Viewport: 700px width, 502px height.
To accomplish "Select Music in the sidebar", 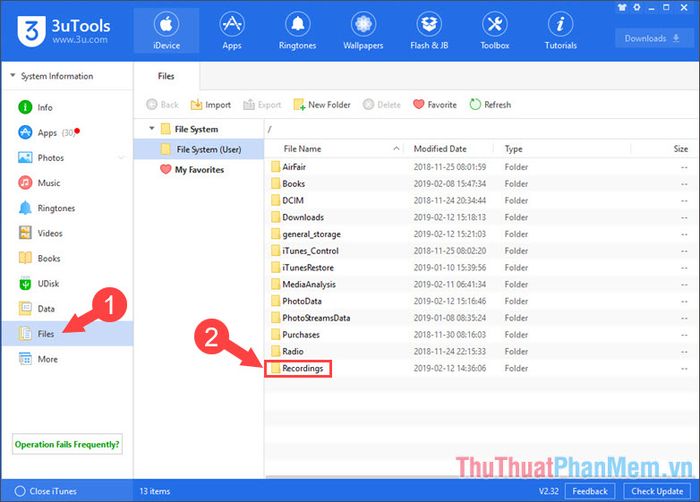I will (x=67, y=183).
